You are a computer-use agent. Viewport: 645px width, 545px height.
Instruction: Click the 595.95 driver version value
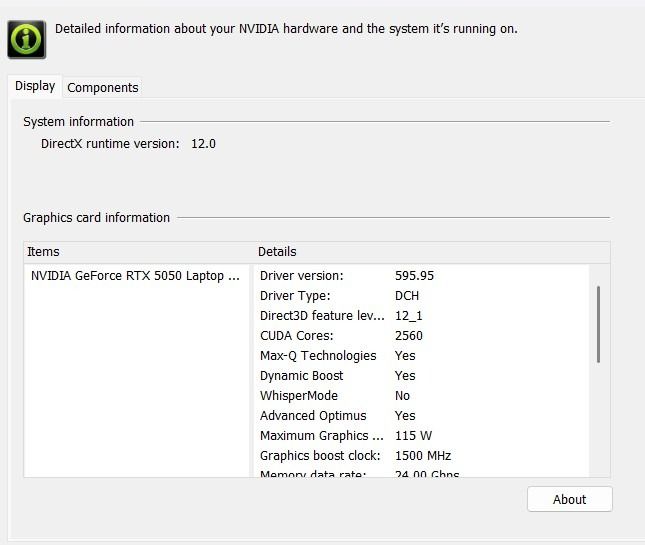point(414,276)
